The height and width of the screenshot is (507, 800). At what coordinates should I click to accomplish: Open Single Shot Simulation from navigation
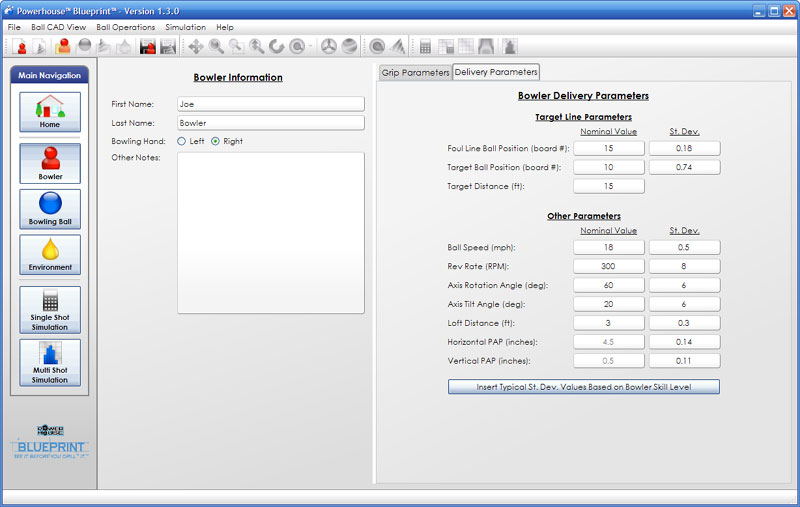pyautogui.click(x=50, y=310)
